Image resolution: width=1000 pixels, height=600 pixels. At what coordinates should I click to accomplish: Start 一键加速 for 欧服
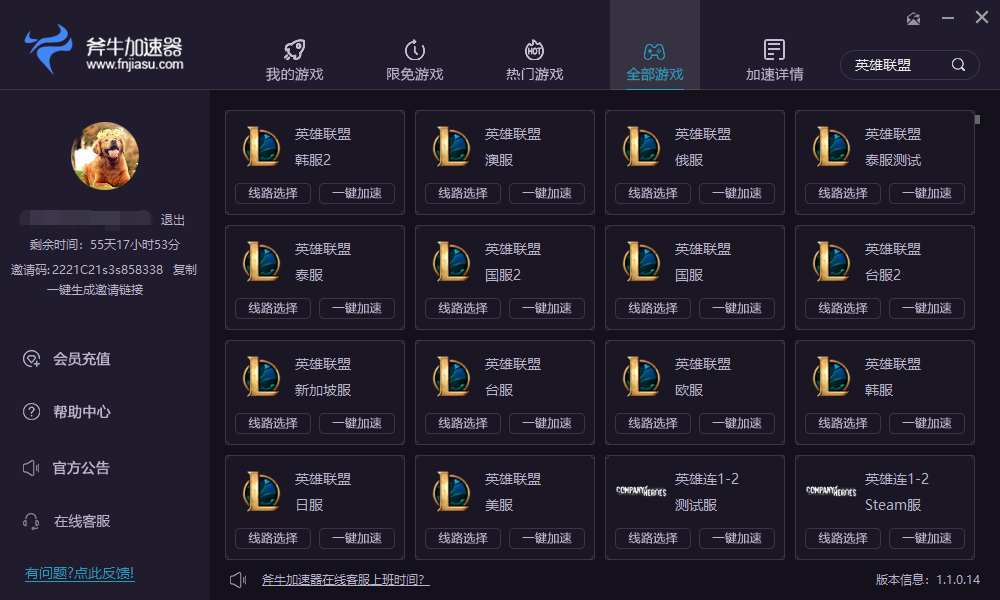737,423
